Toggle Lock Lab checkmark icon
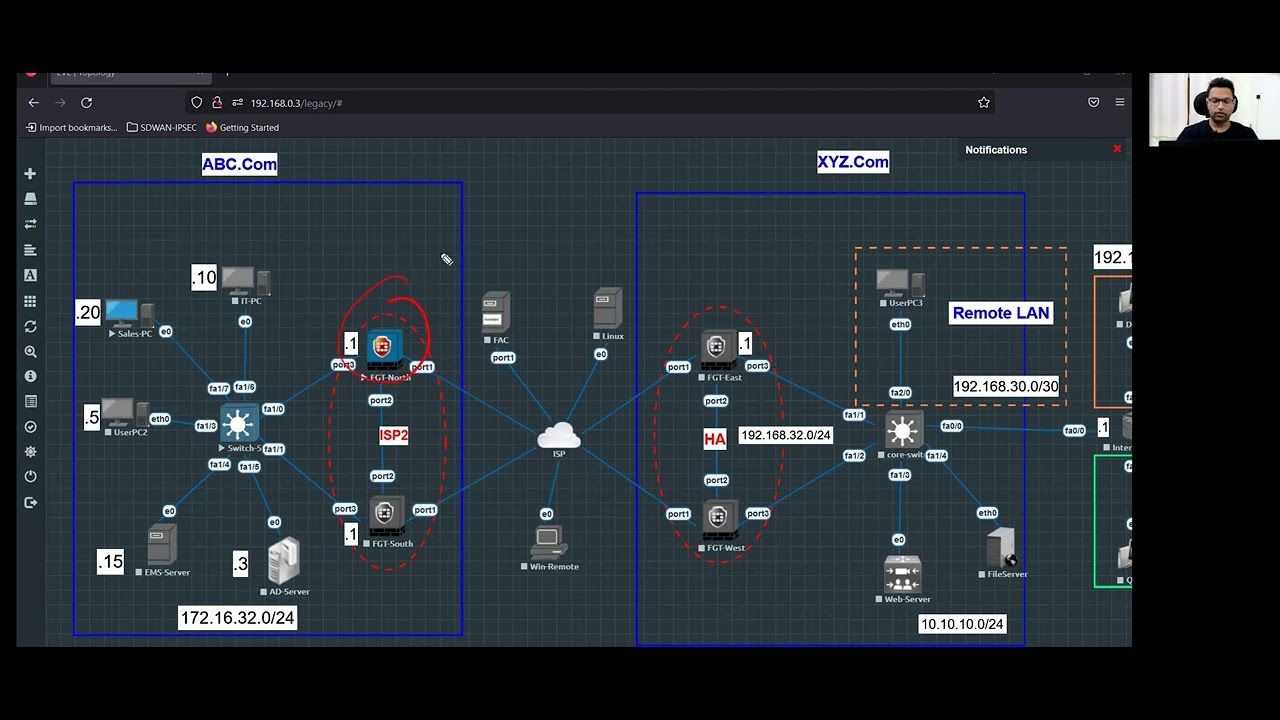This screenshot has height=720, width=1280. pyautogui.click(x=30, y=427)
